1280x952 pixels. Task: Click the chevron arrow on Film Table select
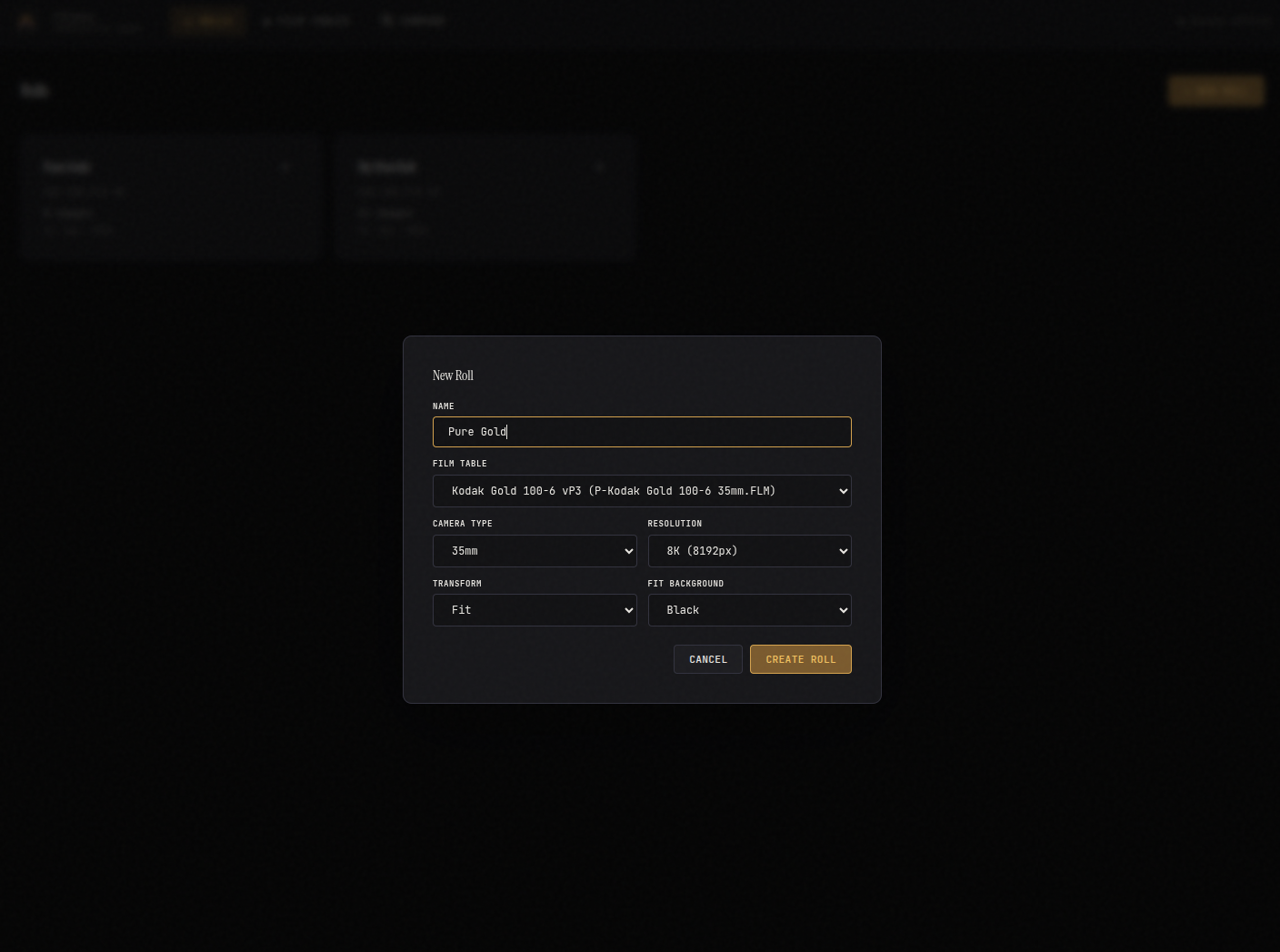point(843,491)
